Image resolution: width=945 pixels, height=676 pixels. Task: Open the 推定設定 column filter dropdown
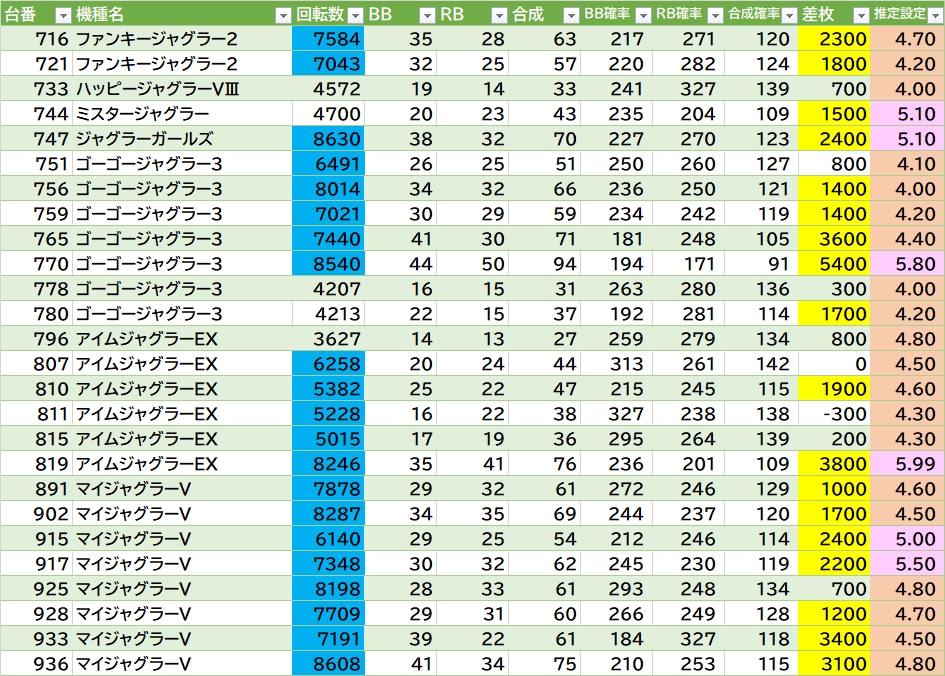click(x=935, y=15)
